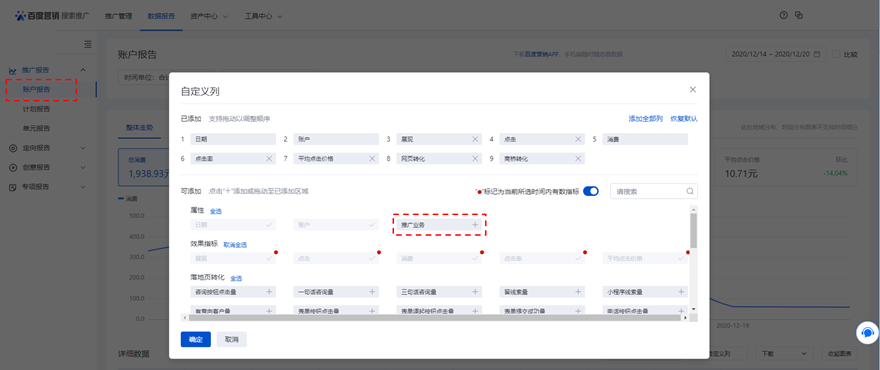Add 留线索量 with its plus icon
The height and width of the screenshot is (370, 880).
tap(578, 292)
